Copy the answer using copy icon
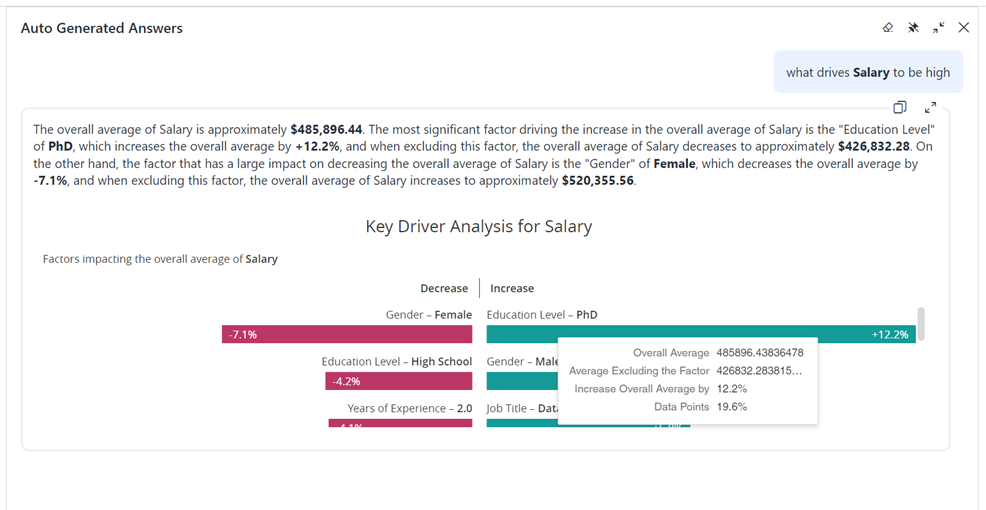Viewport: 986px width, 510px height. [900, 107]
